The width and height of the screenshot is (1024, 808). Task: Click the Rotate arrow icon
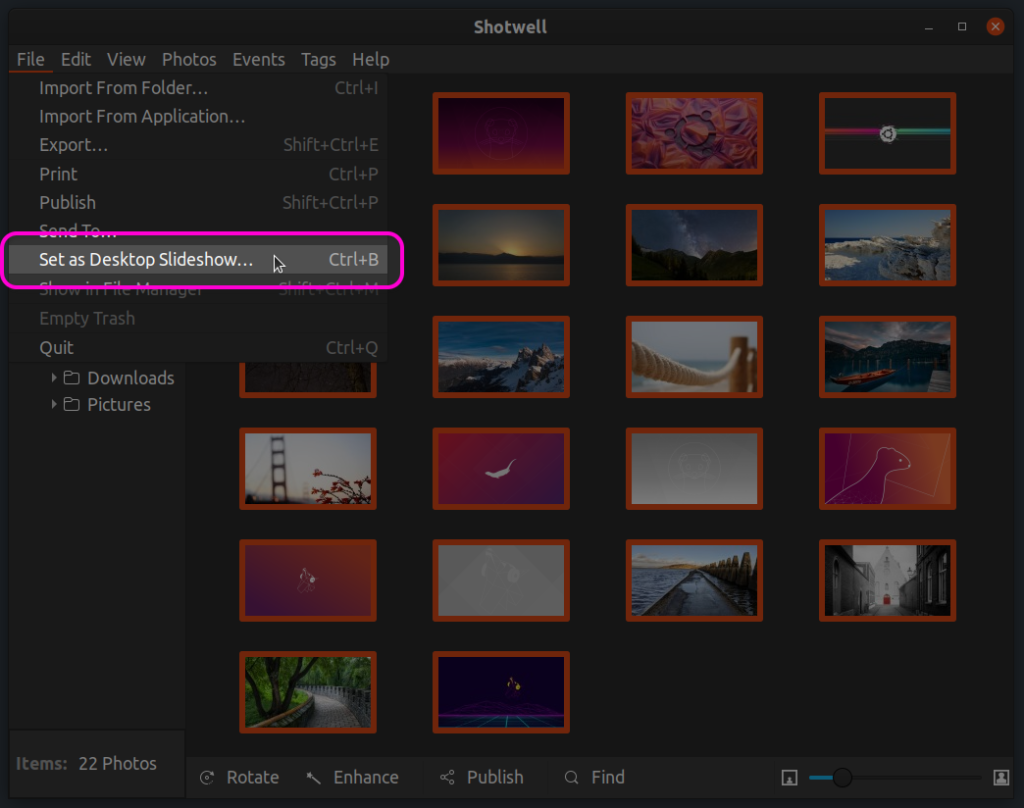coord(207,777)
